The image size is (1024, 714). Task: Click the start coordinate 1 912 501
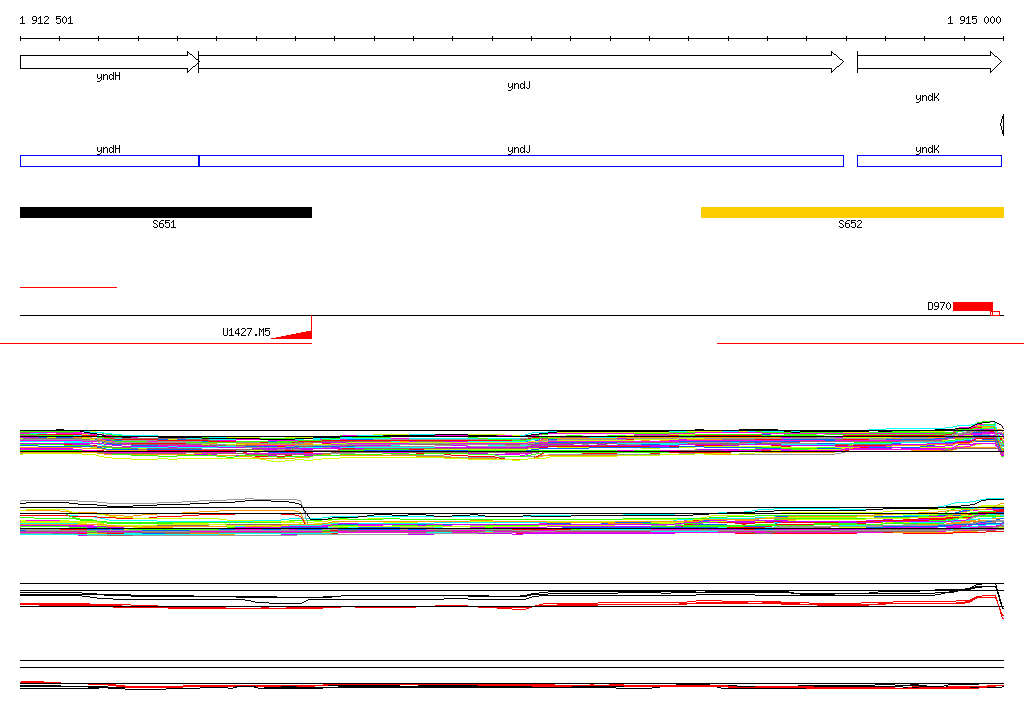pyautogui.click(x=46, y=20)
